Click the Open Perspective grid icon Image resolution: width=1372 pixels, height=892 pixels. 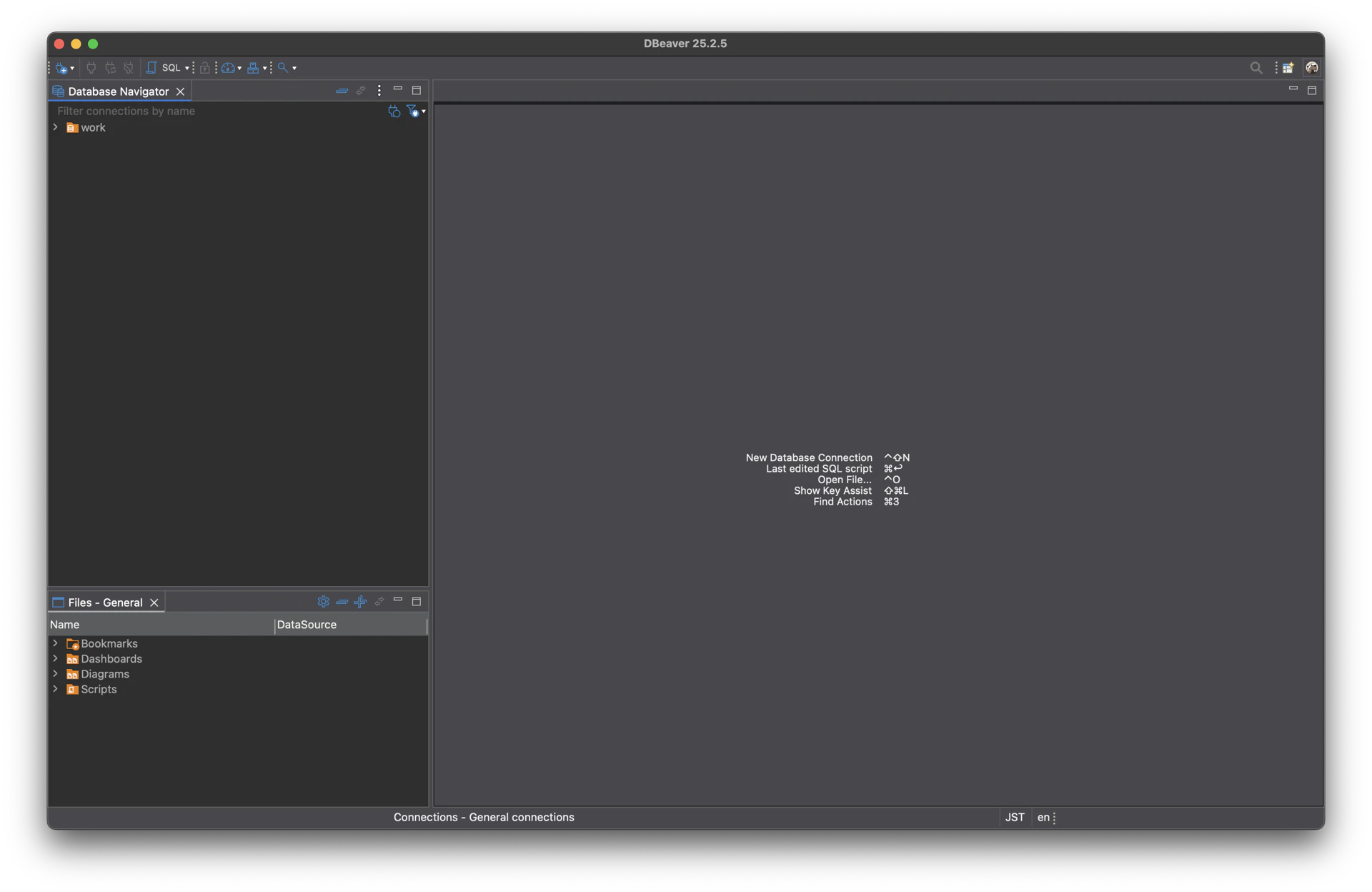[1288, 68]
